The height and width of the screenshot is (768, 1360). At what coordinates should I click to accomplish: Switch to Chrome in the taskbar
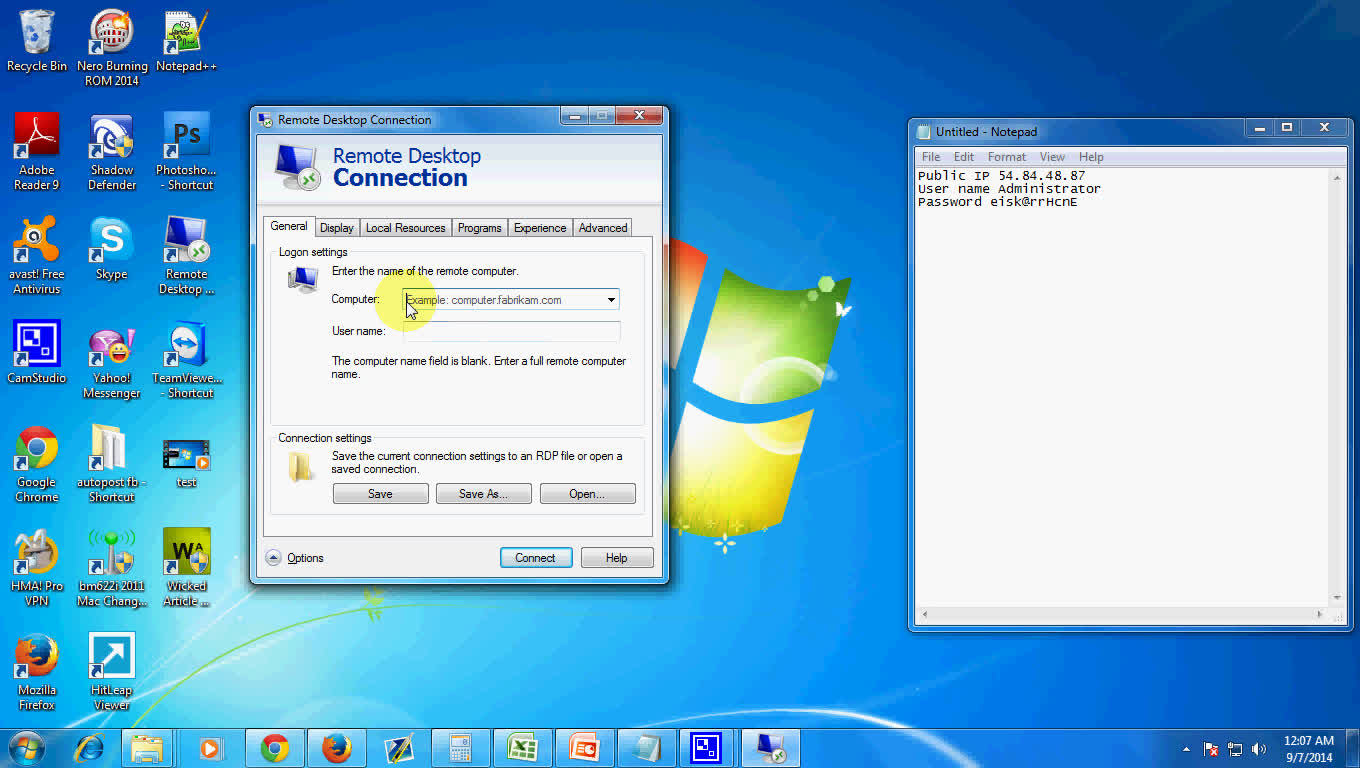click(x=275, y=748)
